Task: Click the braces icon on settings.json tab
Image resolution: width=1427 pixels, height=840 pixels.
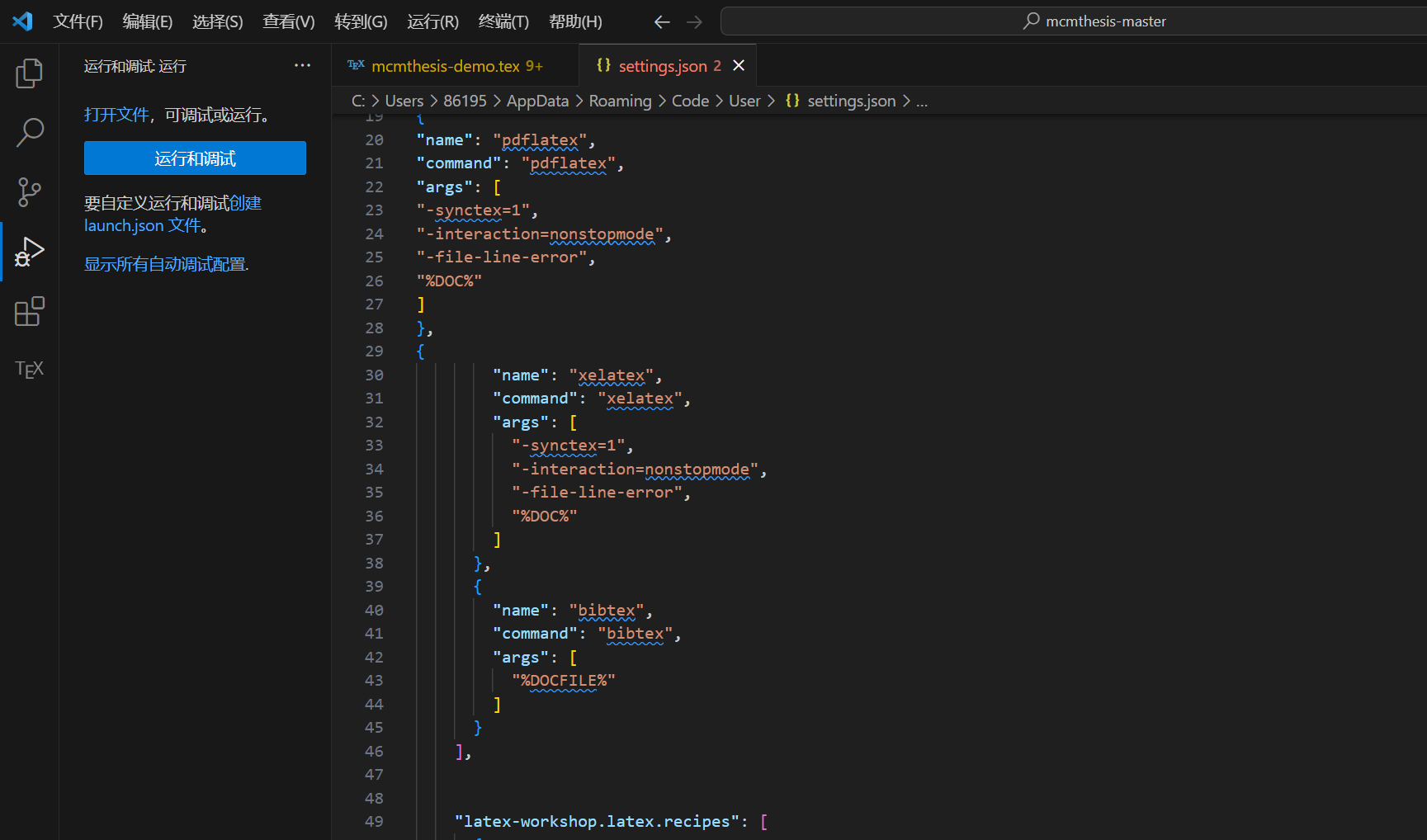Action: (603, 65)
